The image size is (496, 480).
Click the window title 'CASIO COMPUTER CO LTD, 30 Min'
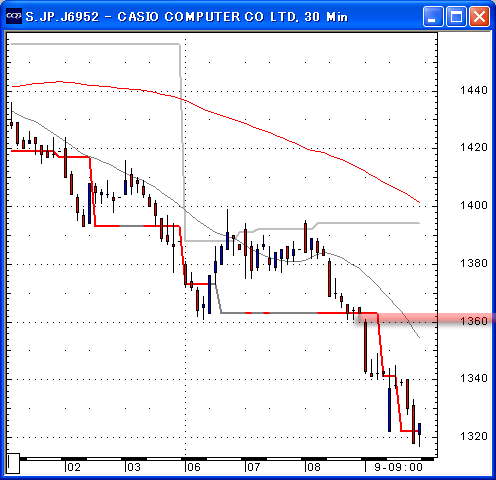point(233,16)
